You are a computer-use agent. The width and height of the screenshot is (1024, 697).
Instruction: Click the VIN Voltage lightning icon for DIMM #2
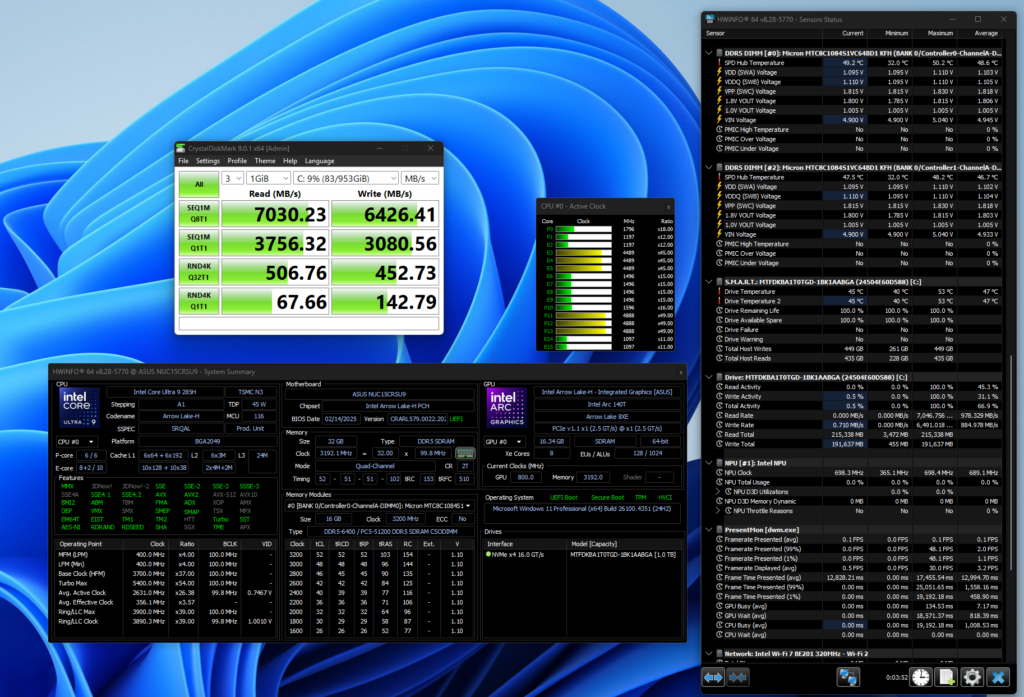tap(720, 234)
